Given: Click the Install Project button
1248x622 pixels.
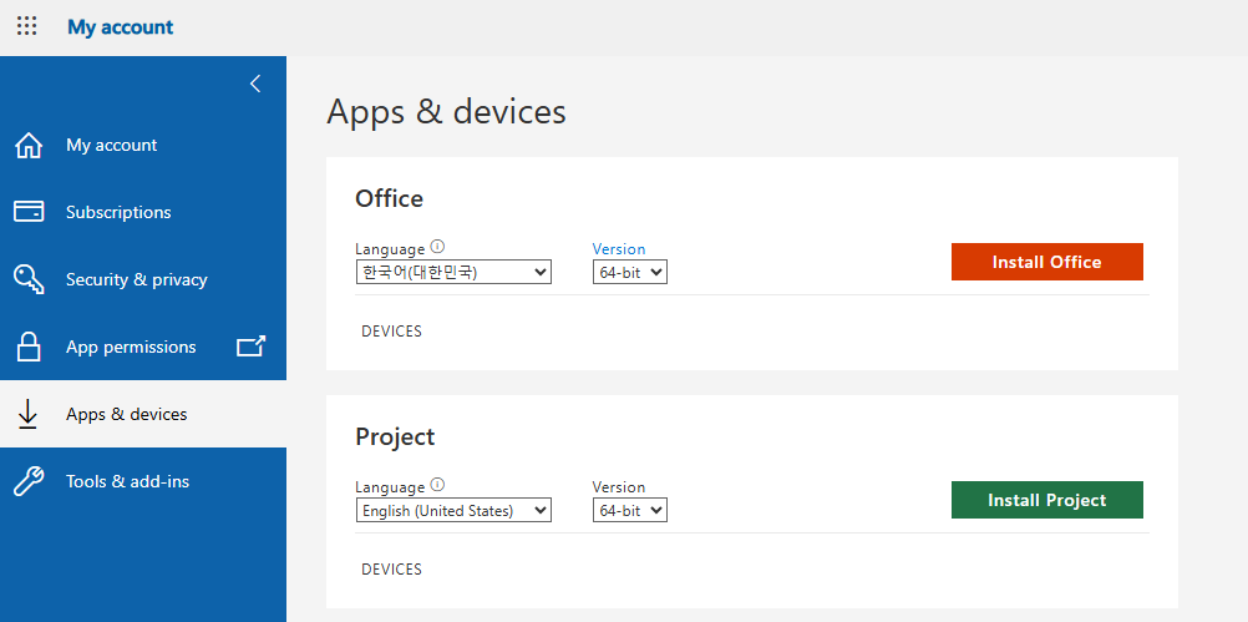Looking at the screenshot, I should click(1047, 500).
